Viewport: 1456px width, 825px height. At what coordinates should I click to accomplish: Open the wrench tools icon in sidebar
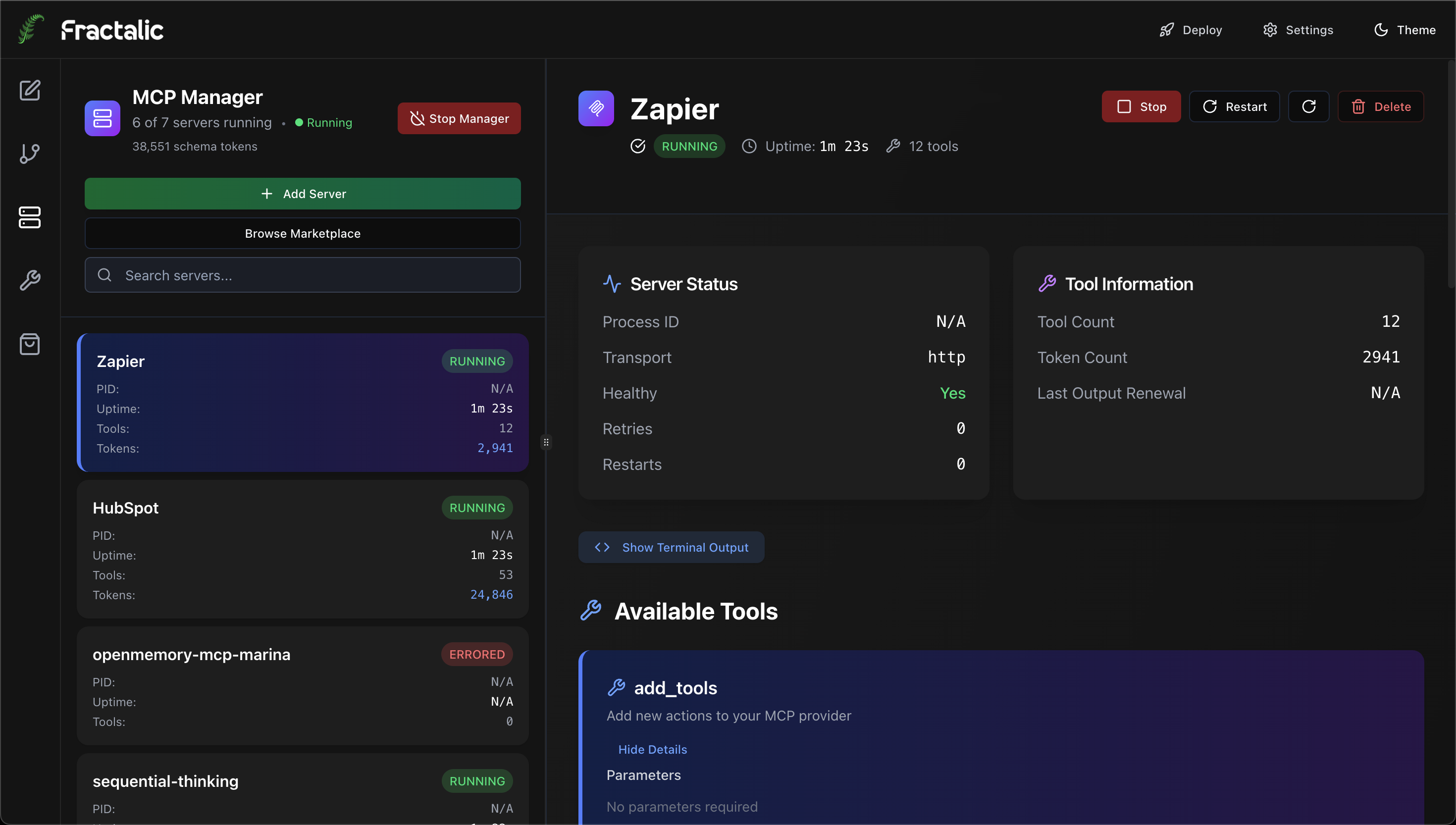30,280
